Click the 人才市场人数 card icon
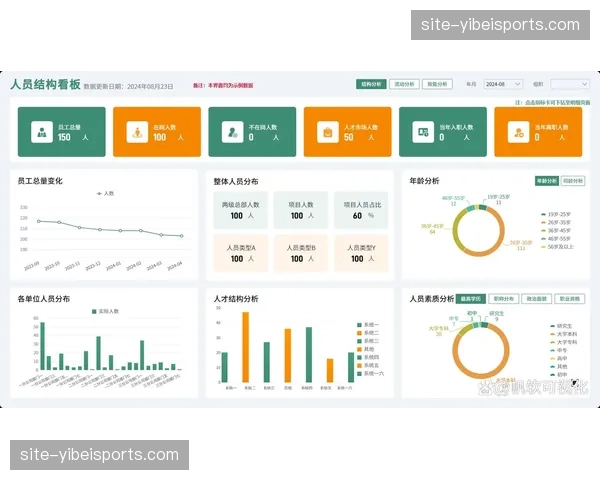The image size is (600, 480). (327, 132)
